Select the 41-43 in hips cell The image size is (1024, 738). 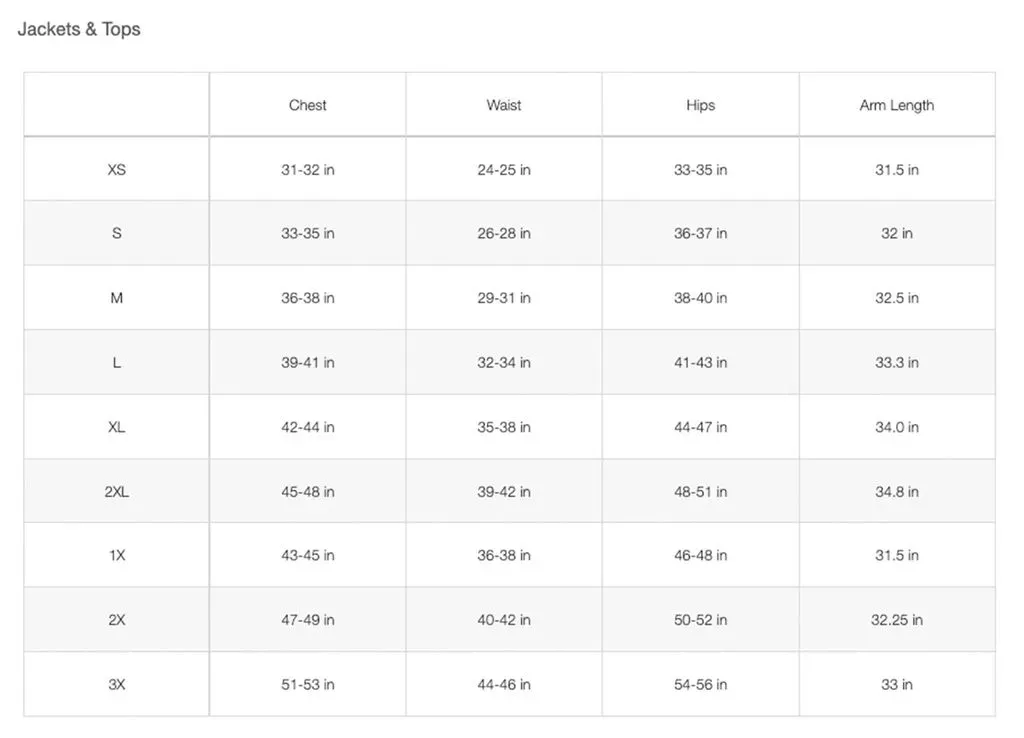[700, 362]
